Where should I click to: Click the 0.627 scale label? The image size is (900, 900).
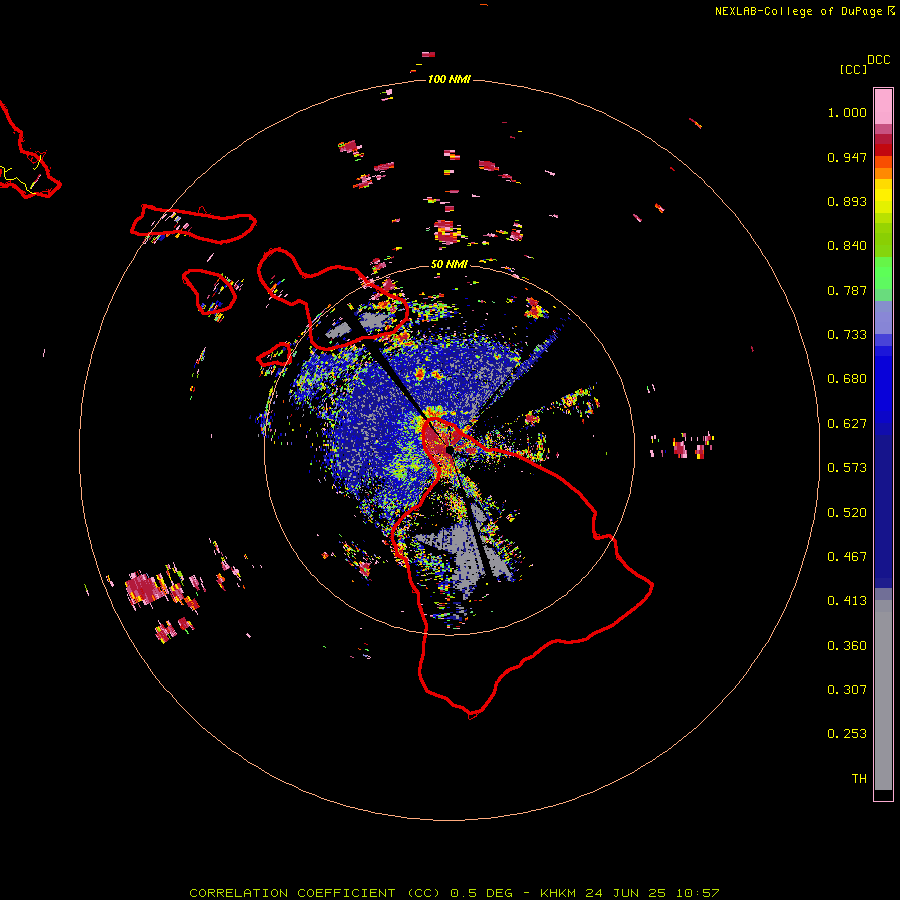pos(847,424)
